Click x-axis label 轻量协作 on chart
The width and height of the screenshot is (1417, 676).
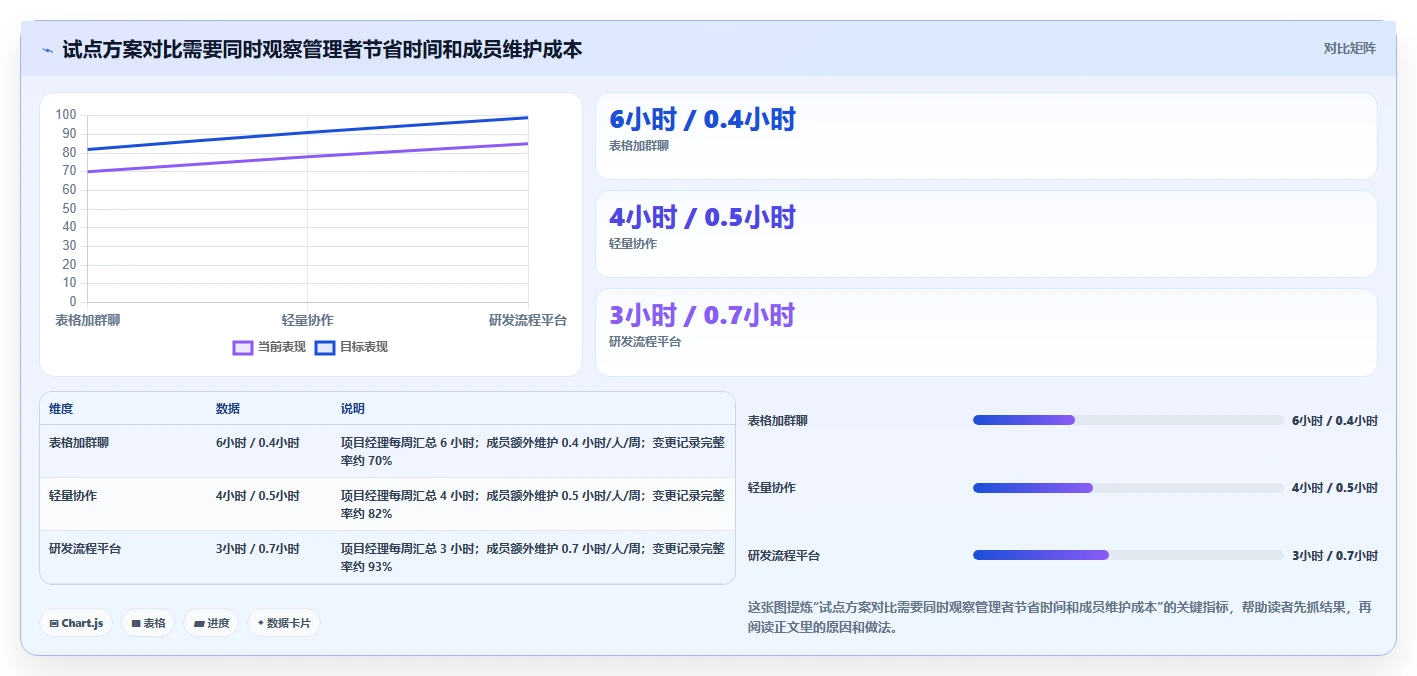pos(308,320)
